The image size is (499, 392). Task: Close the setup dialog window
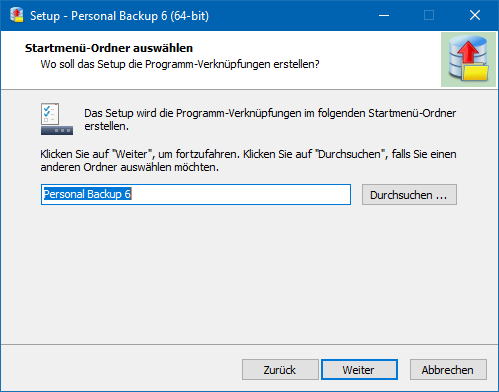pyautogui.click(x=475, y=15)
